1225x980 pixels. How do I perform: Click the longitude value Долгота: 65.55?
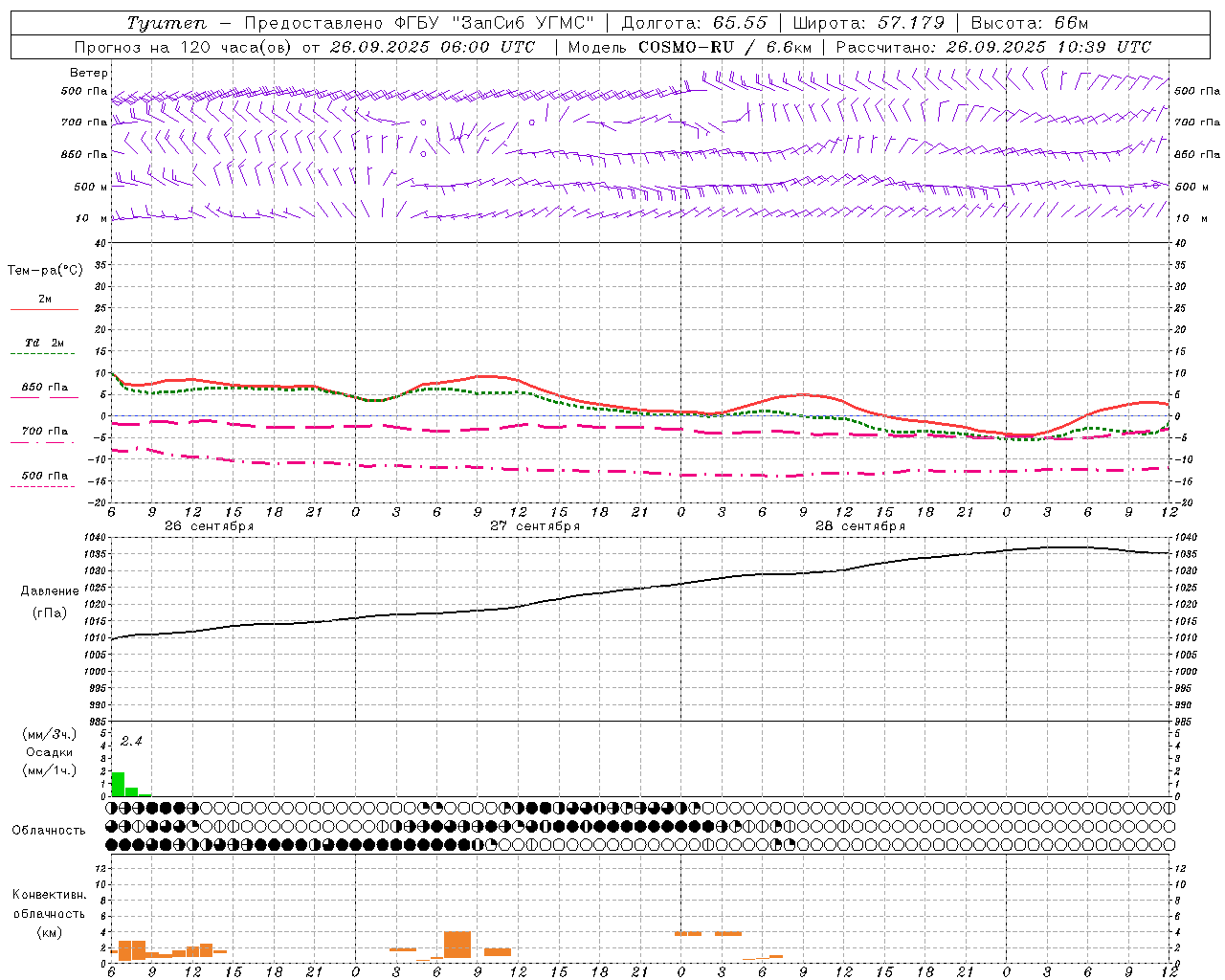click(695, 23)
